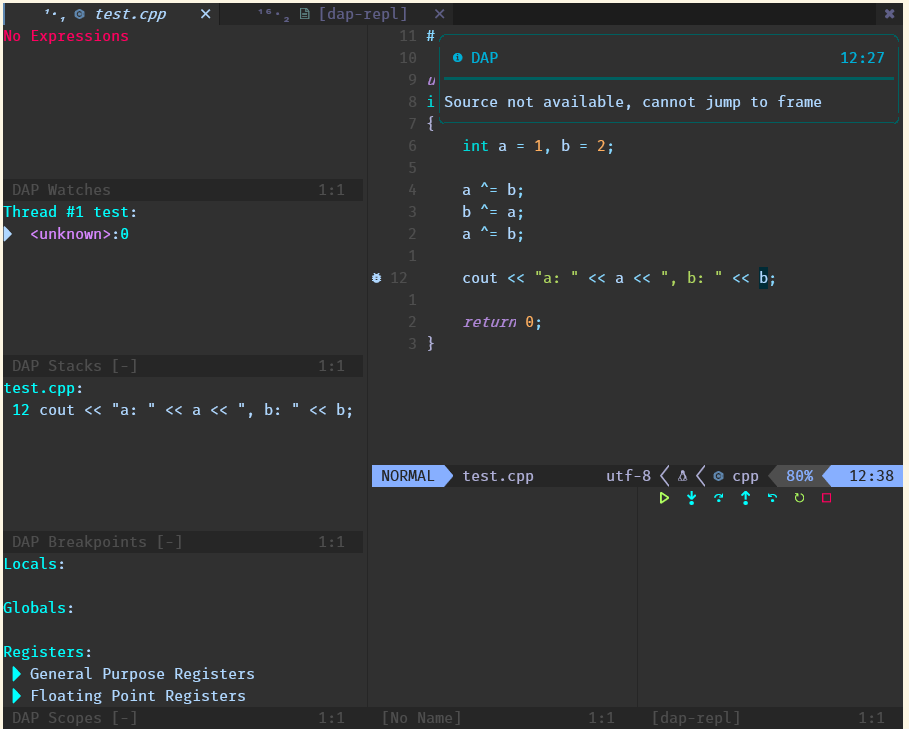
Task: Click the restart debug session icon
Action: (x=798, y=497)
